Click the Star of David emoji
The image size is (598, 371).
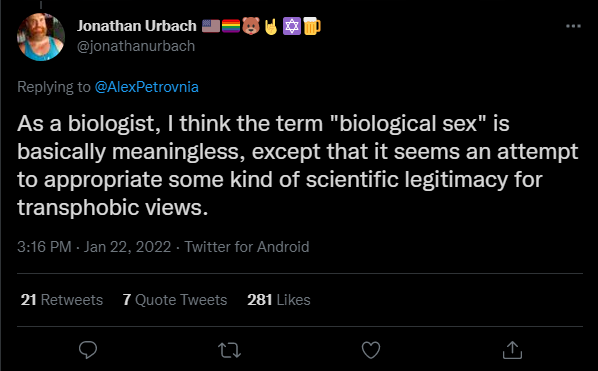[292, 26]
